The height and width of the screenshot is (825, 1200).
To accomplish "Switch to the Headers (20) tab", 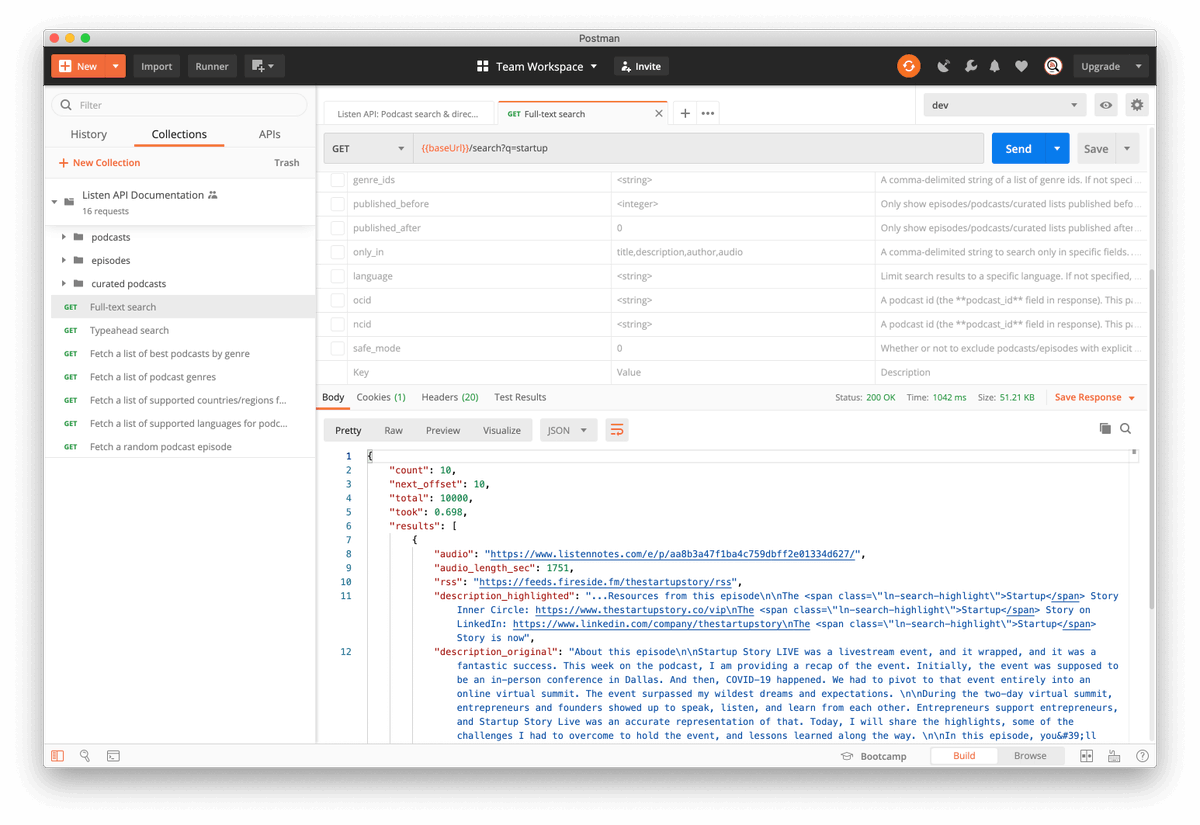I will click(x=449, y=396).
